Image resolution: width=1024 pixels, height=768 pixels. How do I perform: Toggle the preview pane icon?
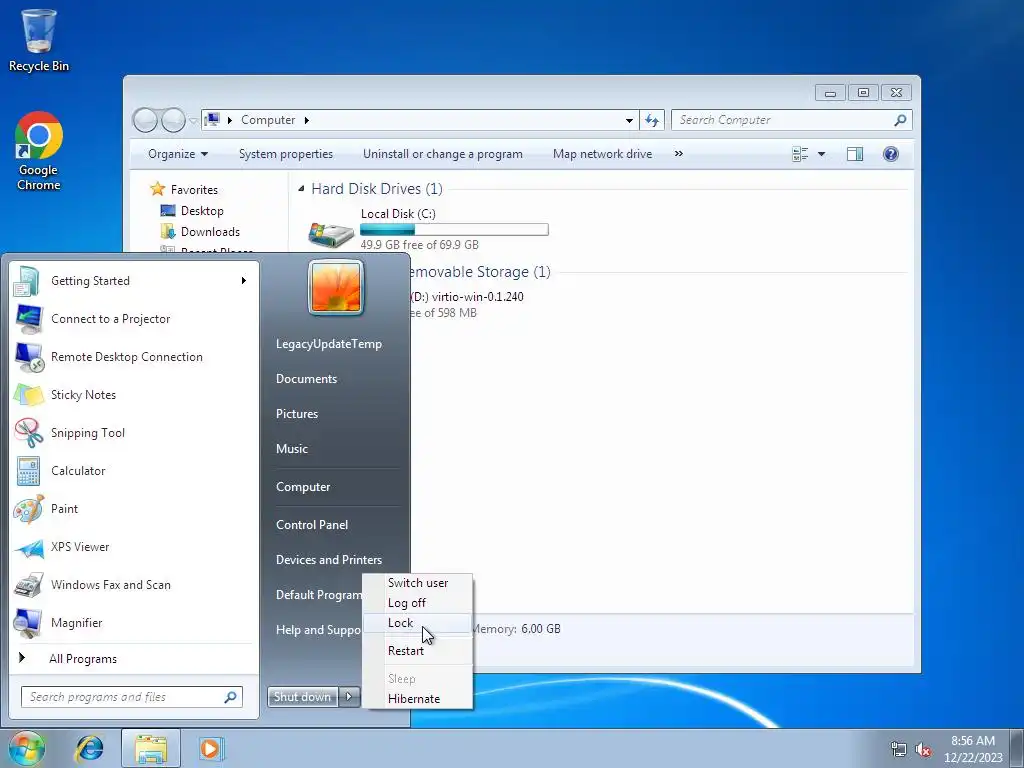tap(855, 154)
